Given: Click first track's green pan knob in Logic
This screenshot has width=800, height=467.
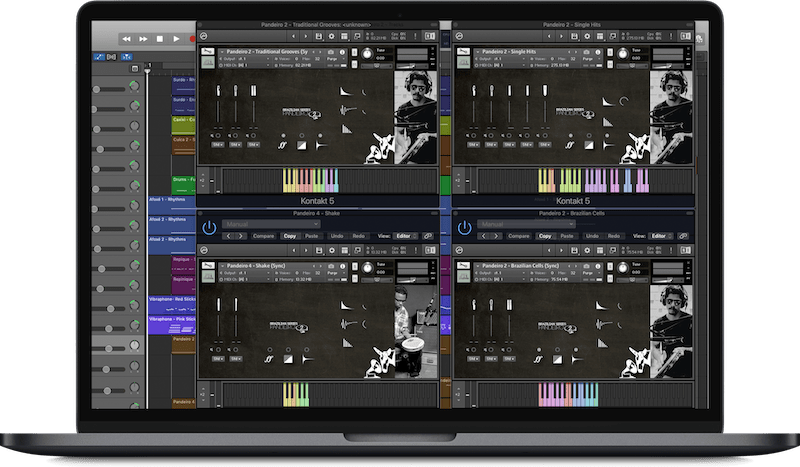Looking at the screenshot, I should (134, 86).
